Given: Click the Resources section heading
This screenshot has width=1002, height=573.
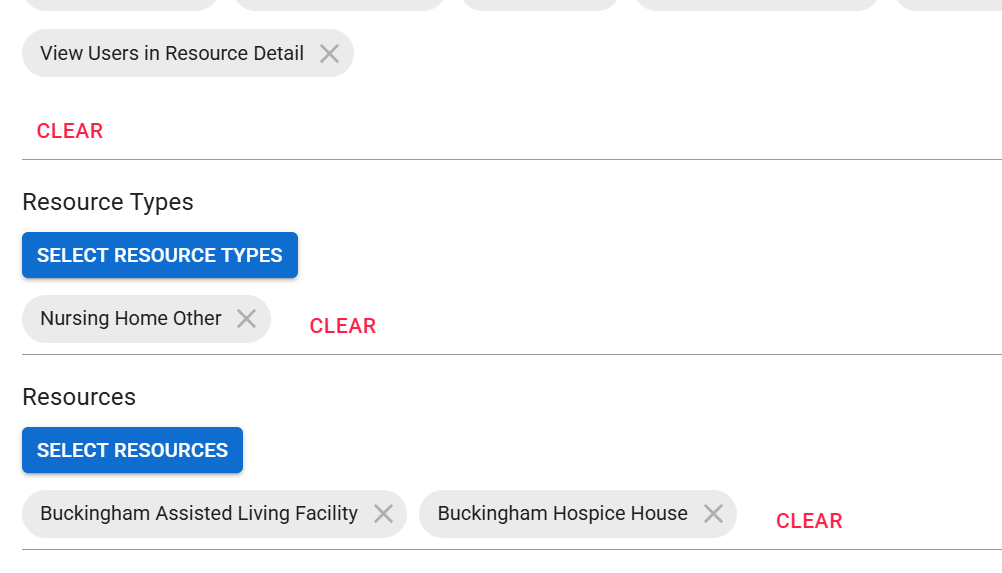Looking at the screenshot, I should pos(79,397).
